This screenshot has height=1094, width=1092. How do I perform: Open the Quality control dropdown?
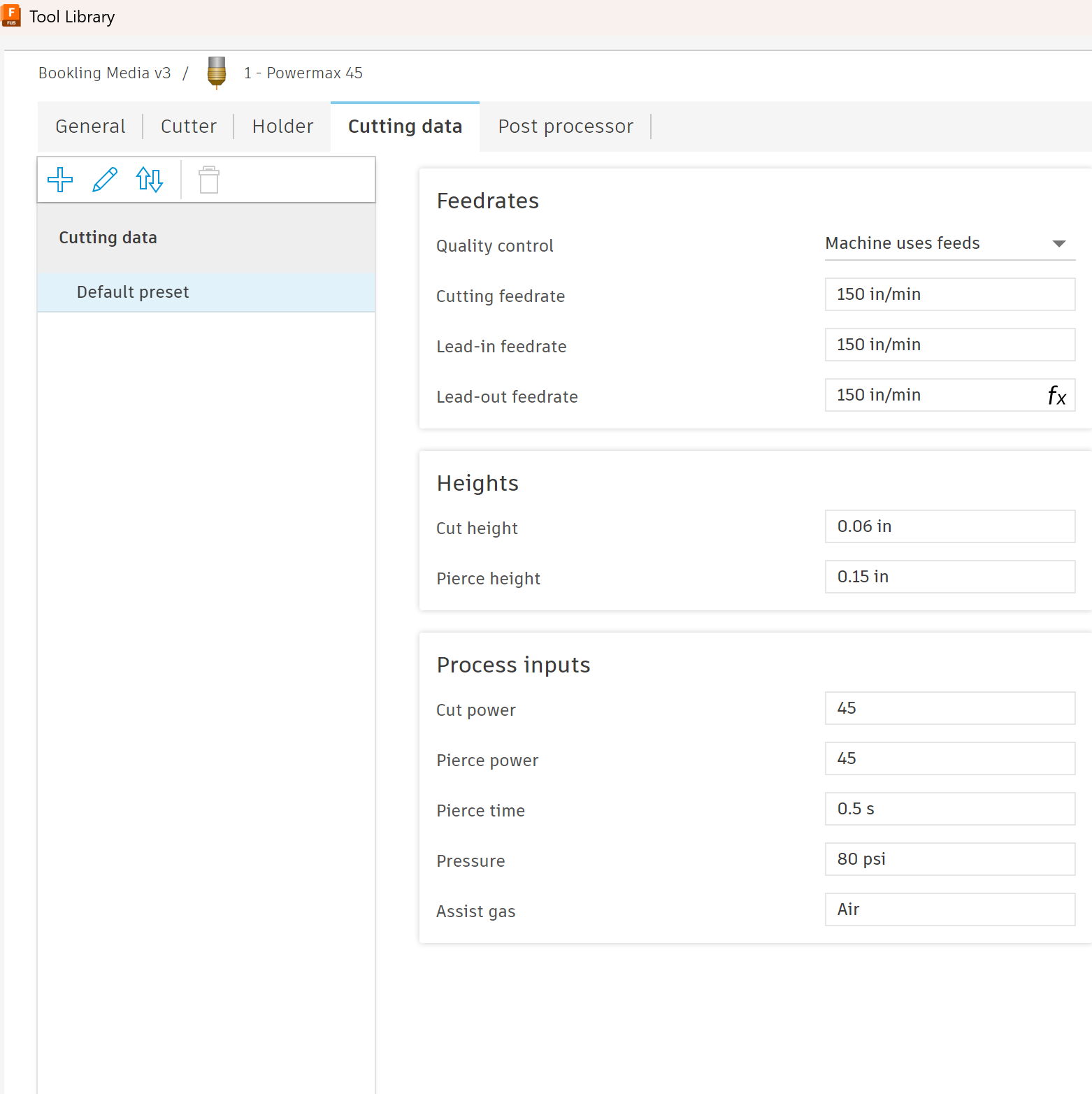point(949,243)
